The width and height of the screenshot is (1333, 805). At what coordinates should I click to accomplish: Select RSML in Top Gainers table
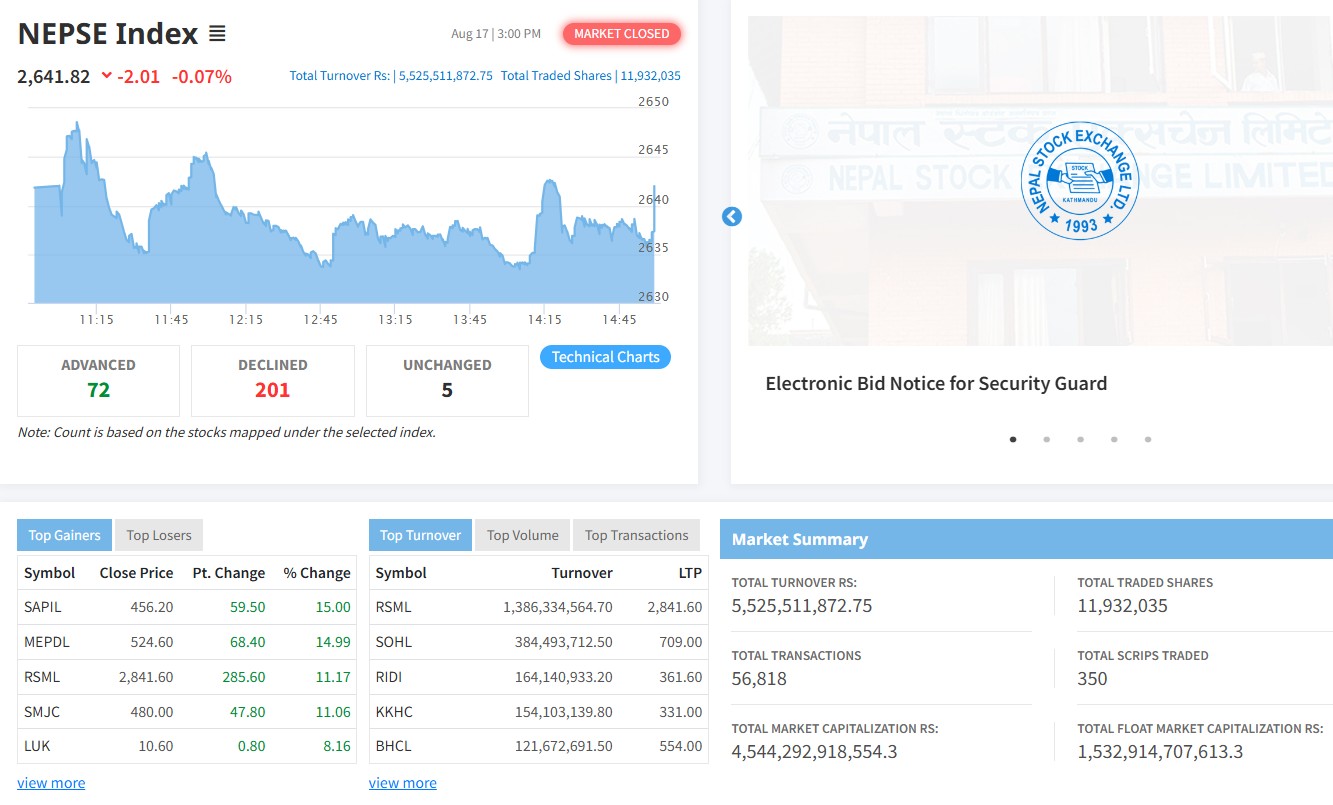(42, 677)
